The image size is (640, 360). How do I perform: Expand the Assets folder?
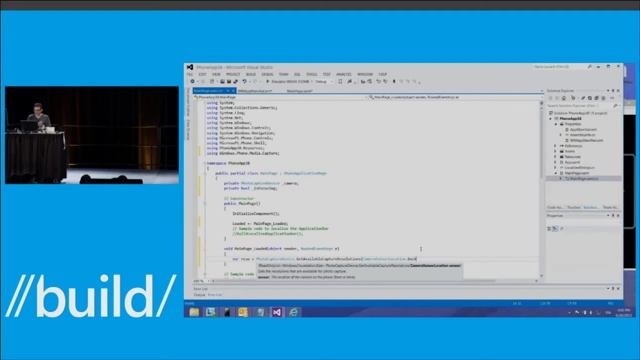pos(555,151)
